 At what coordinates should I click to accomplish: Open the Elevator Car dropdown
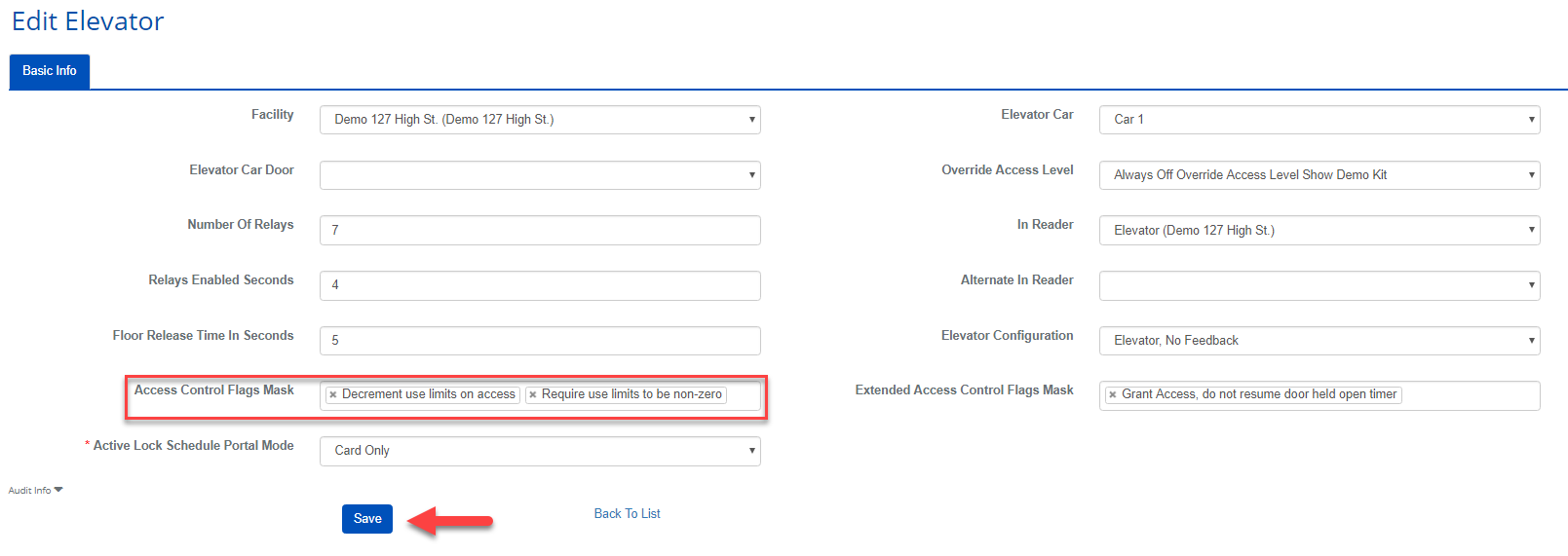point(1319,120)
